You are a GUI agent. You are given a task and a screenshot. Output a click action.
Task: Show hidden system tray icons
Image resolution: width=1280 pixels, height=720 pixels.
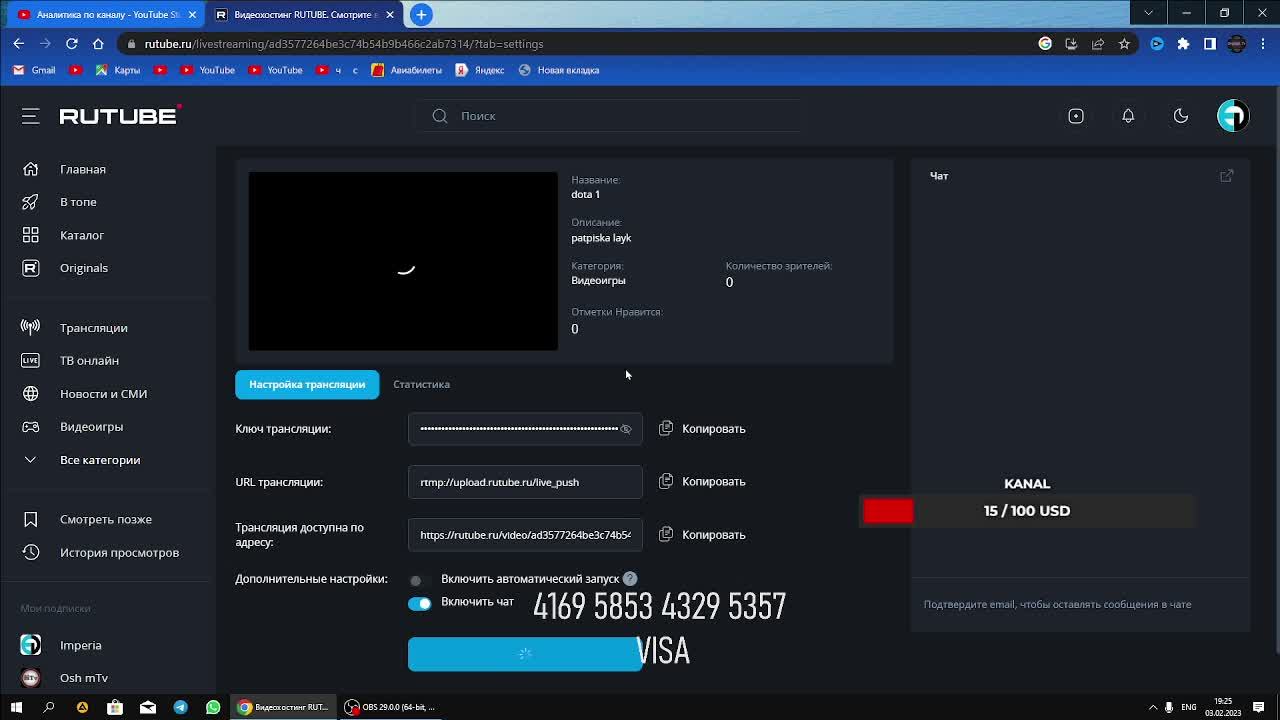[x=1152, y=707]
